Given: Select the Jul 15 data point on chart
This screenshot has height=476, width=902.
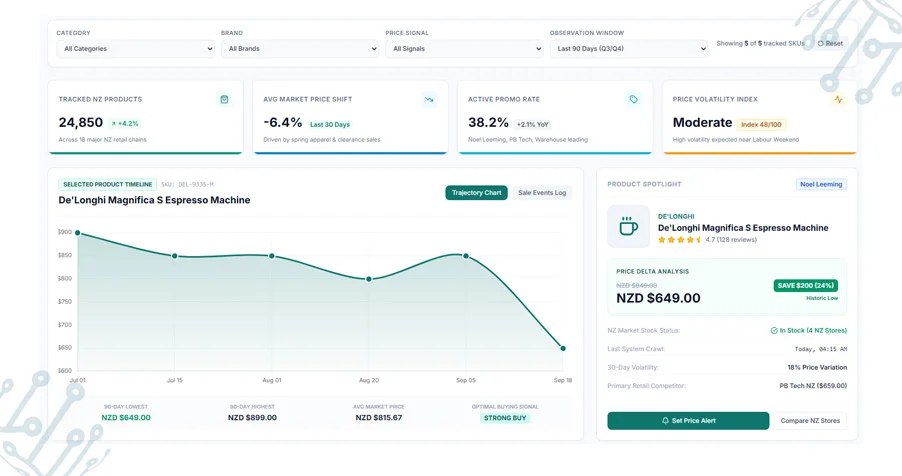Looking at the screenshot, I should [175, 256].
